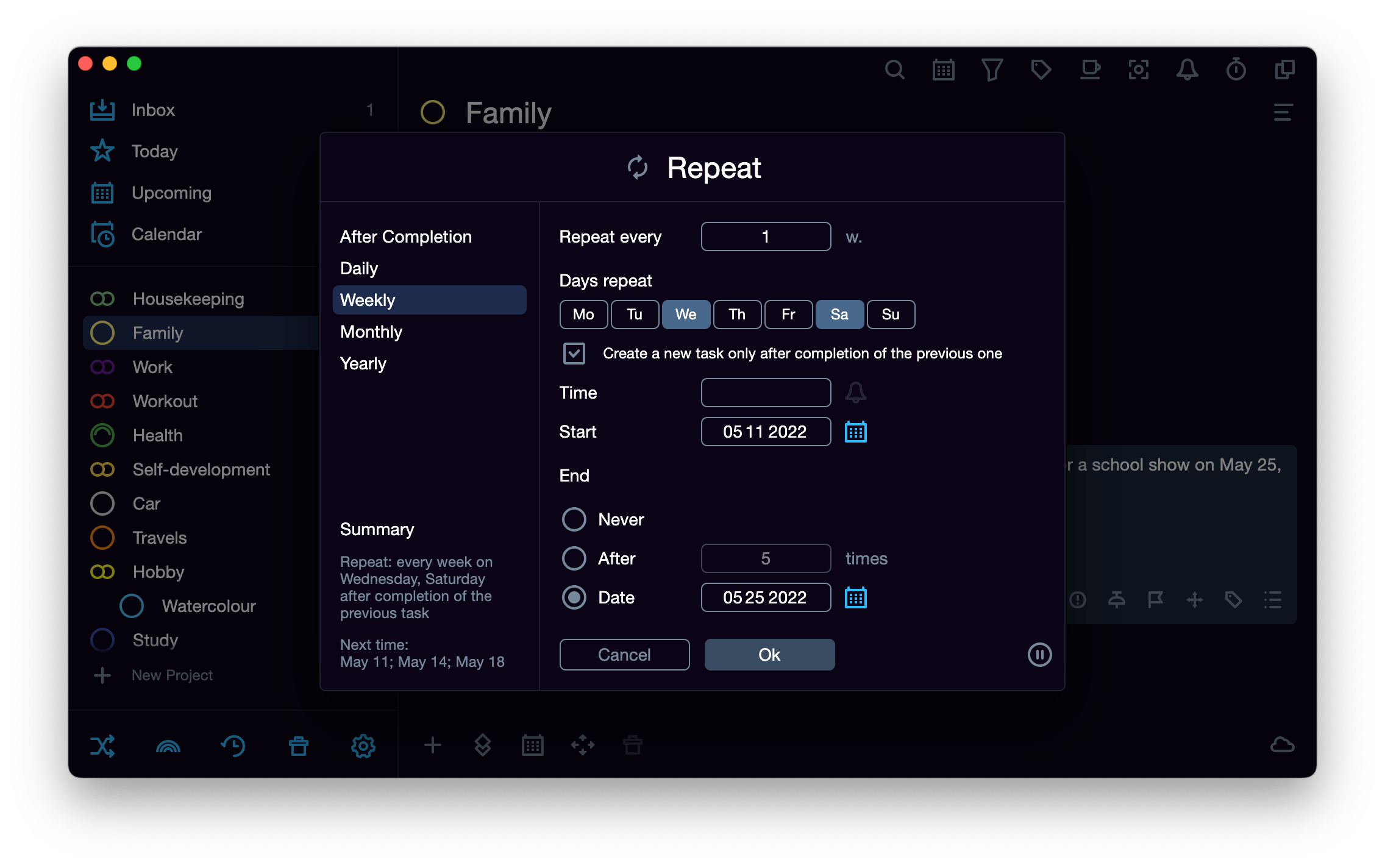The width and height of the screenshot is (1385, 868).
Task: Select the Never end radio button
Action: (574, 519)
